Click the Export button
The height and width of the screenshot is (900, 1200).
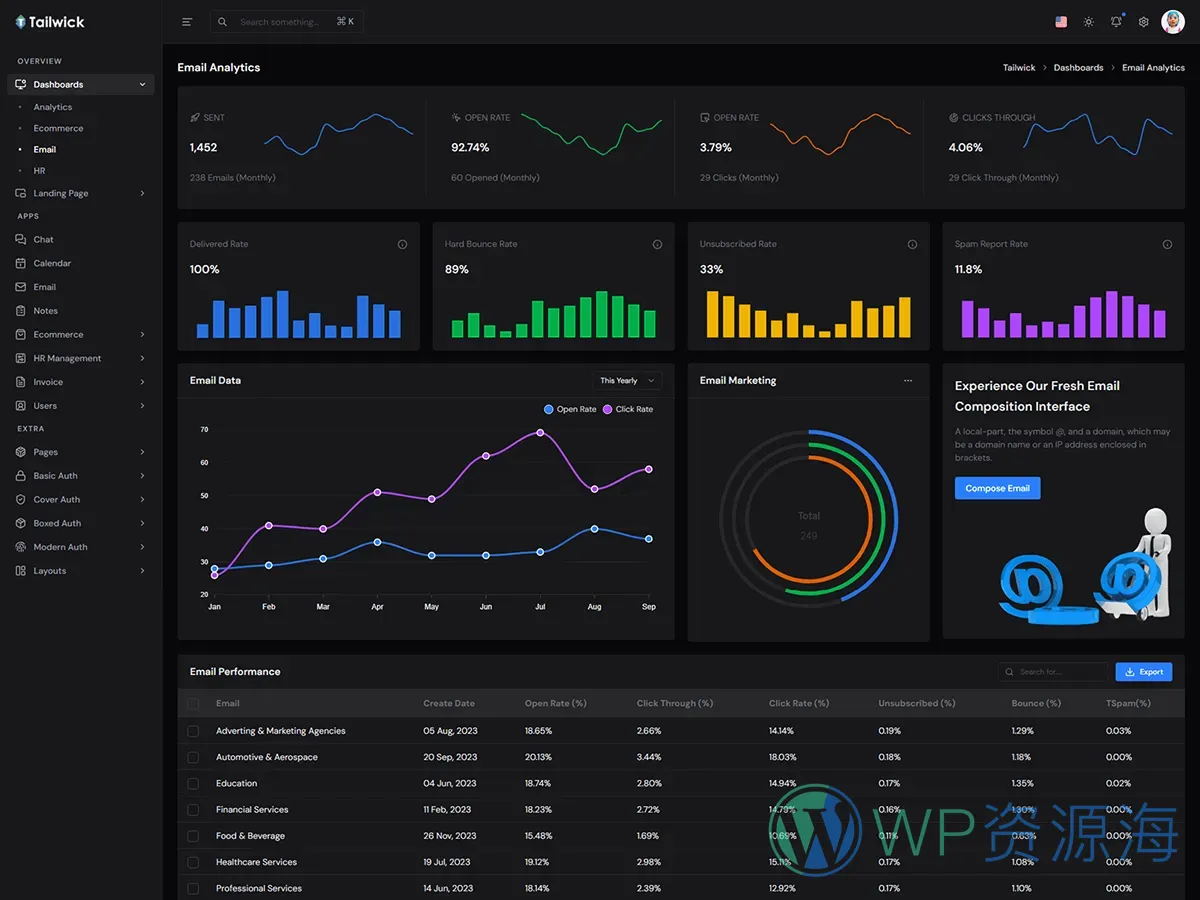click(x=1143, y=672)
